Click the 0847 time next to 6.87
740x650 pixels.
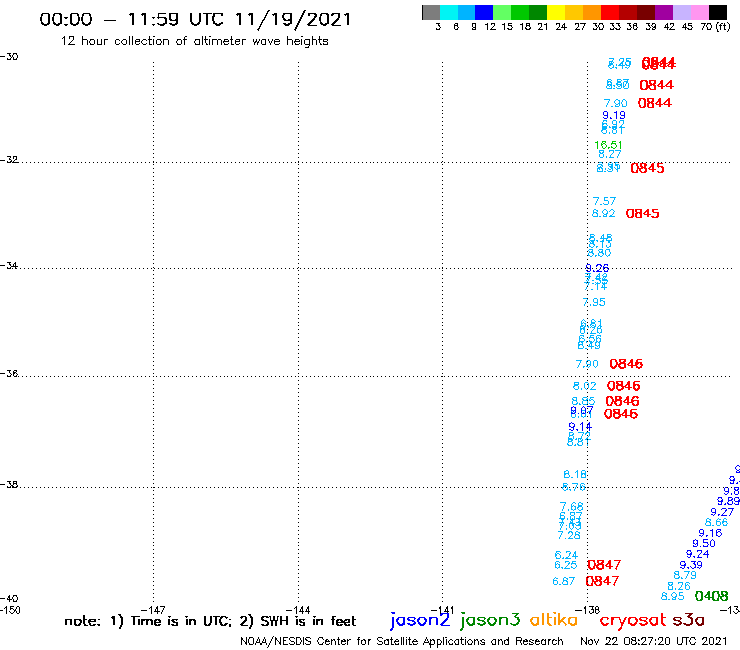point(602,581)
